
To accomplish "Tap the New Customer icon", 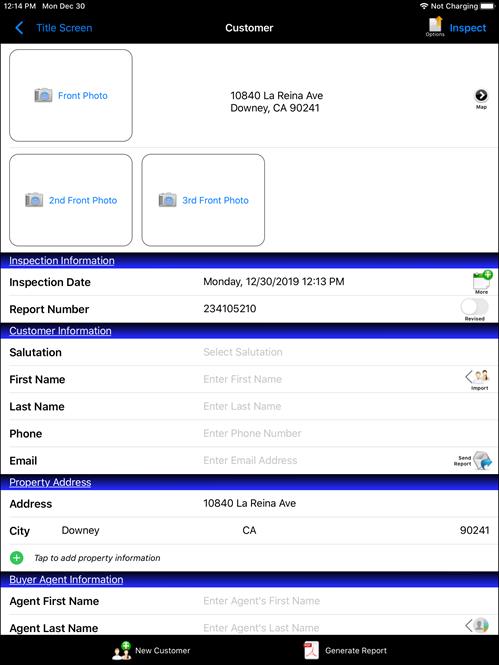I will [122, 651].
